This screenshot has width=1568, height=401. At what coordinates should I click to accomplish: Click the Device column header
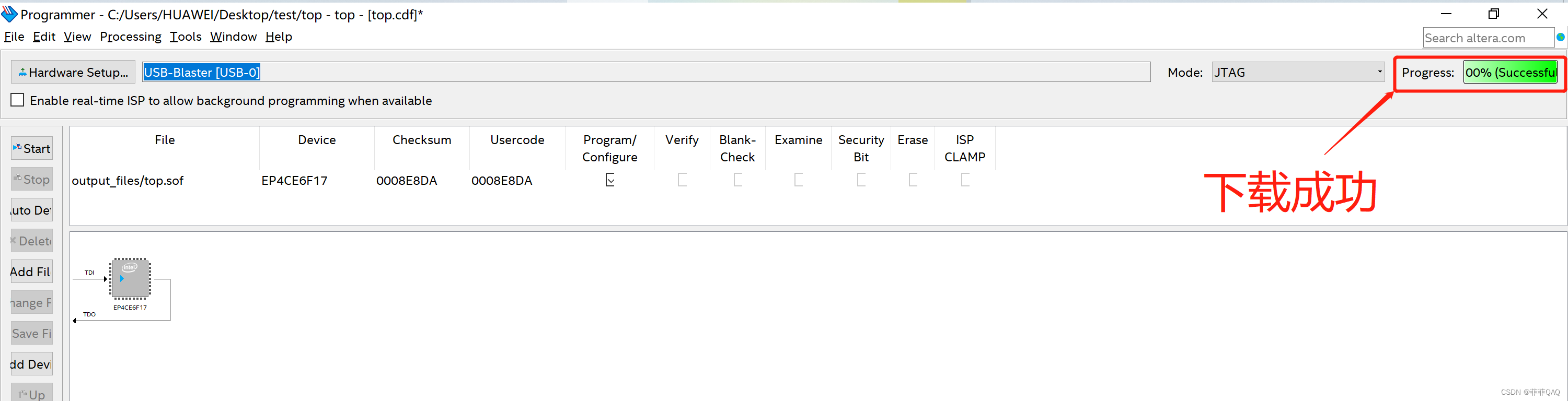[x=317, y=140]
